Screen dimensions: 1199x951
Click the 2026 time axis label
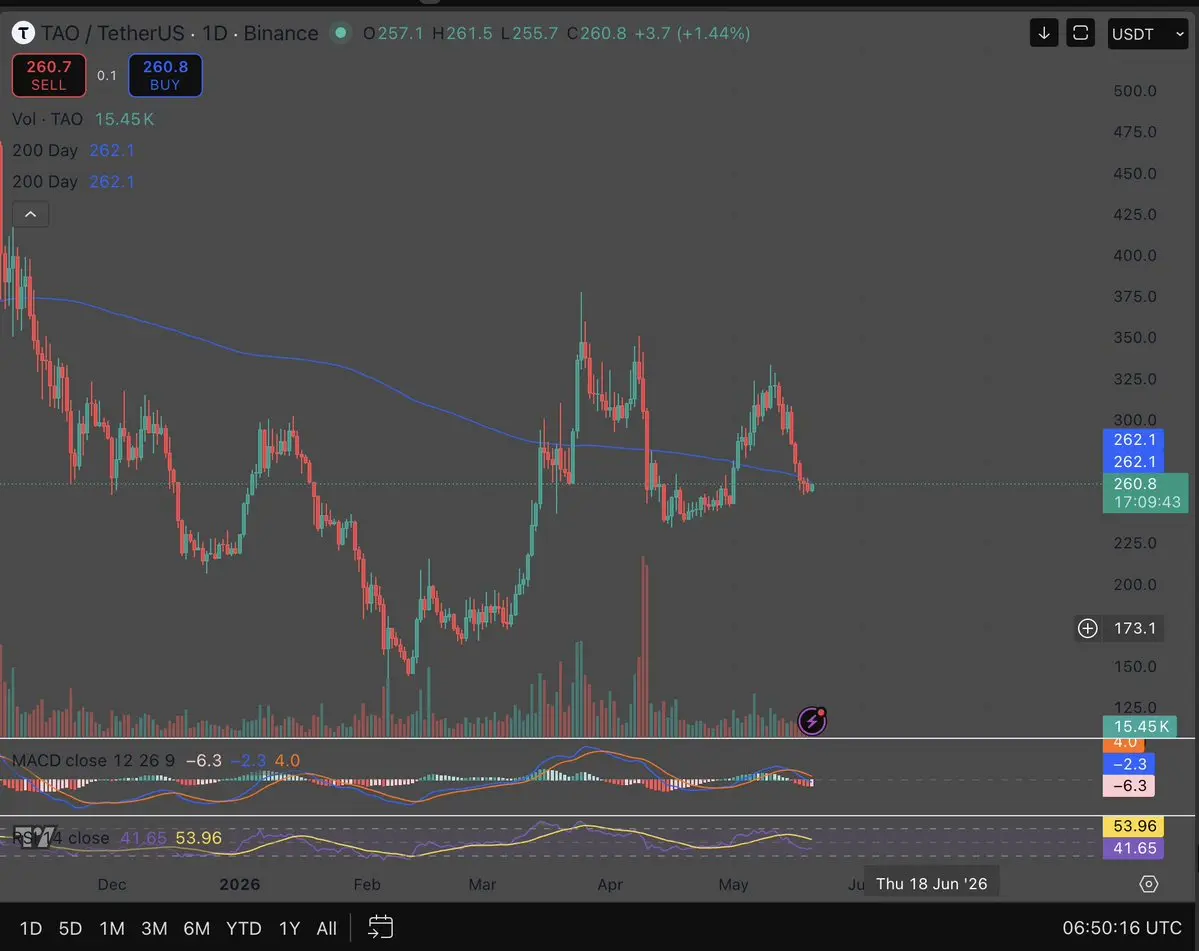pyautogui.click(x=240, y=884)
